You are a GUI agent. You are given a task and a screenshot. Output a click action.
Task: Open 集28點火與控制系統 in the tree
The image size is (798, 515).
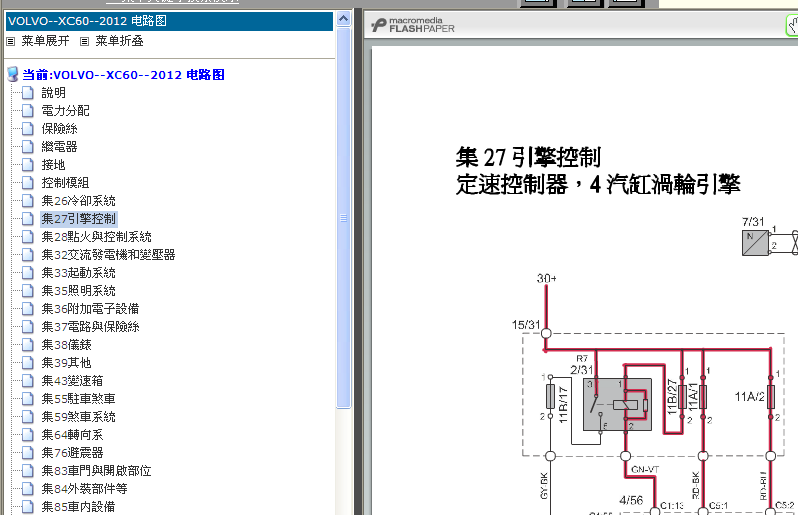coord(97,237)
